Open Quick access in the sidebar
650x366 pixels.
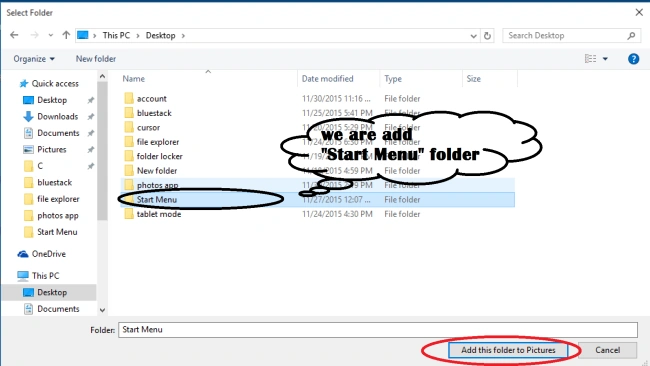pos(55,84)
